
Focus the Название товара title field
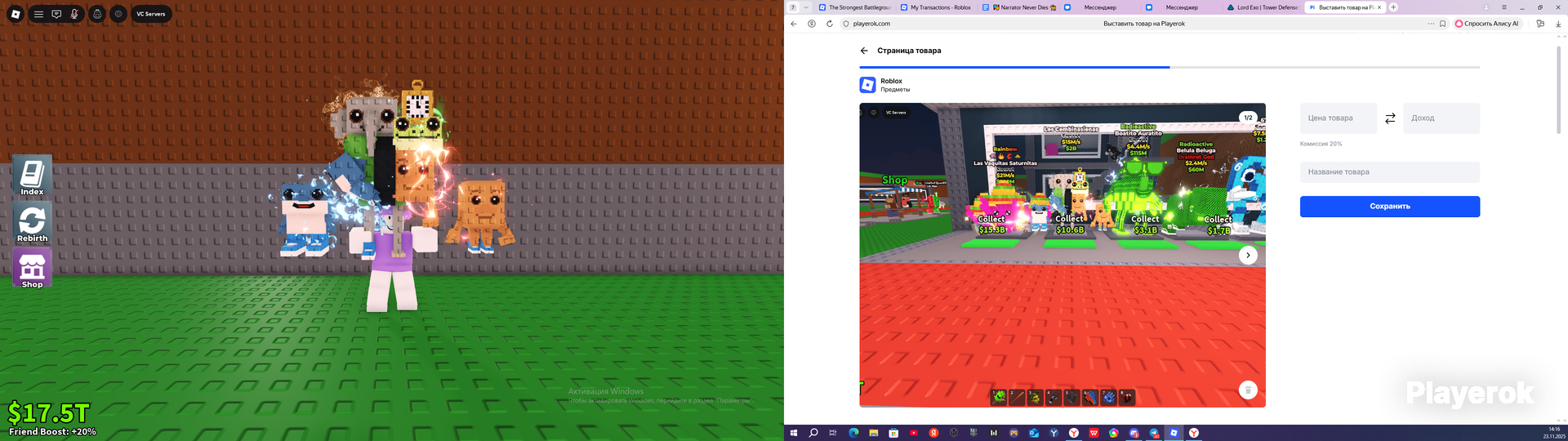[1390, 172]
